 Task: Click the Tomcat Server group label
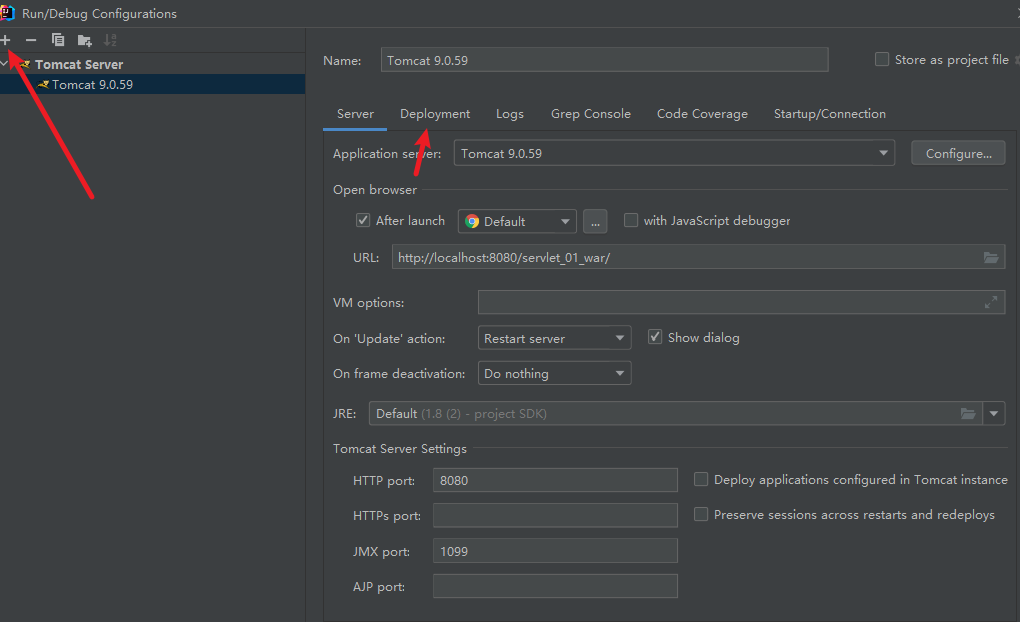coord(79,64)
